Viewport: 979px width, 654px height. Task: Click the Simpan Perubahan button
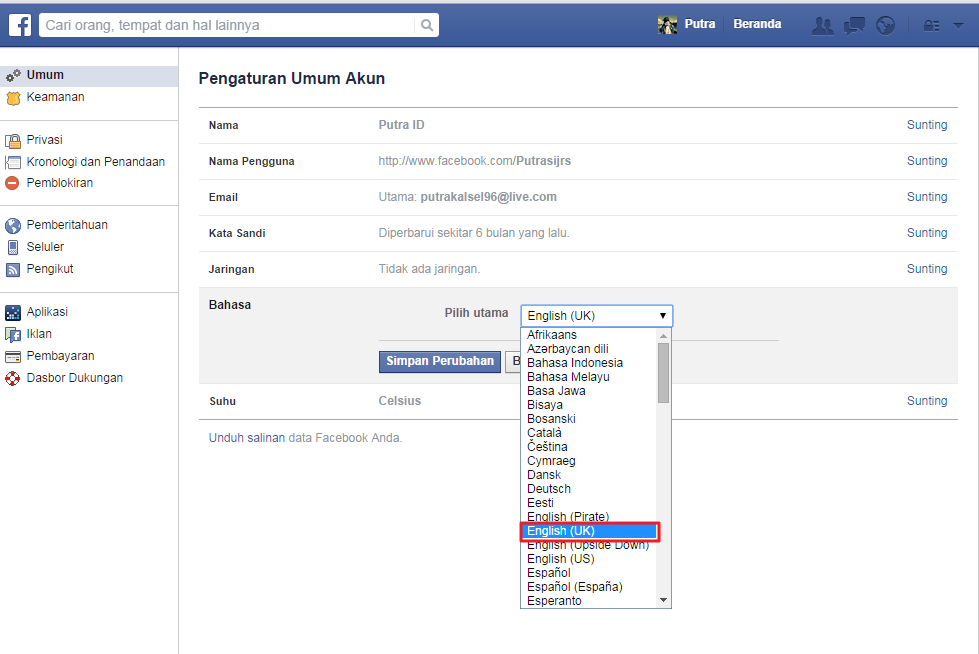(439, 361)
